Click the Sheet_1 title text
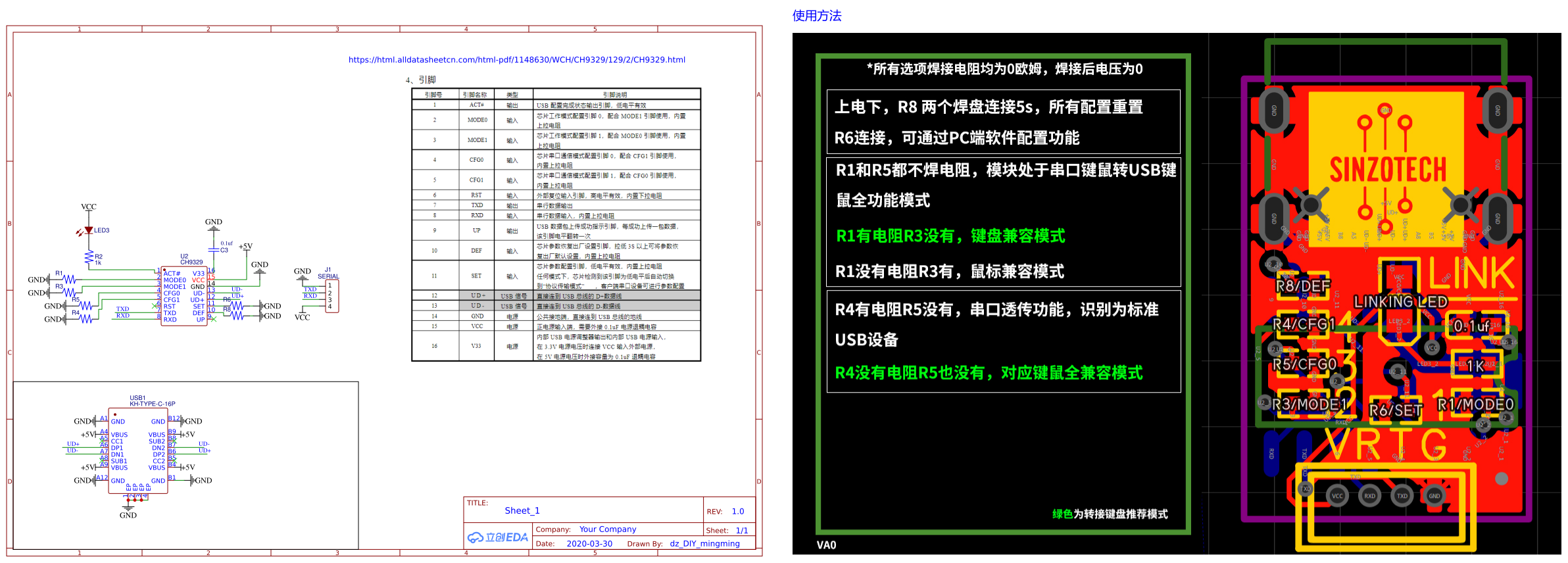The width and height of the screenshot is (1568, 563). (x=522, y=511)
